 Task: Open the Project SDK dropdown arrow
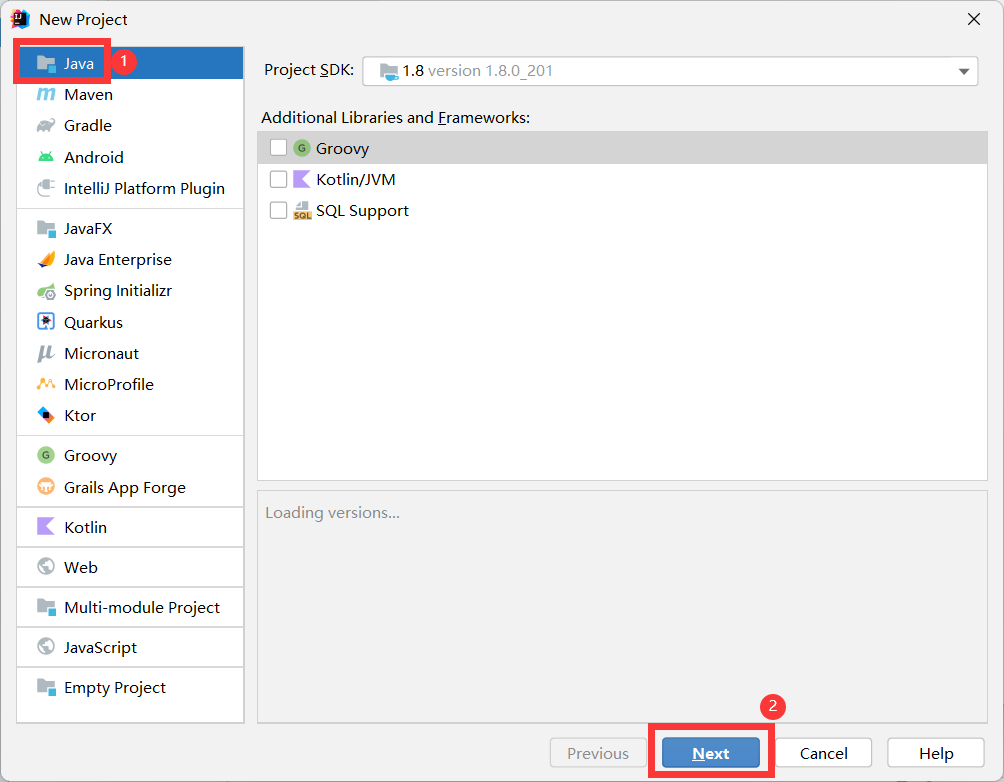coord(964,71)
